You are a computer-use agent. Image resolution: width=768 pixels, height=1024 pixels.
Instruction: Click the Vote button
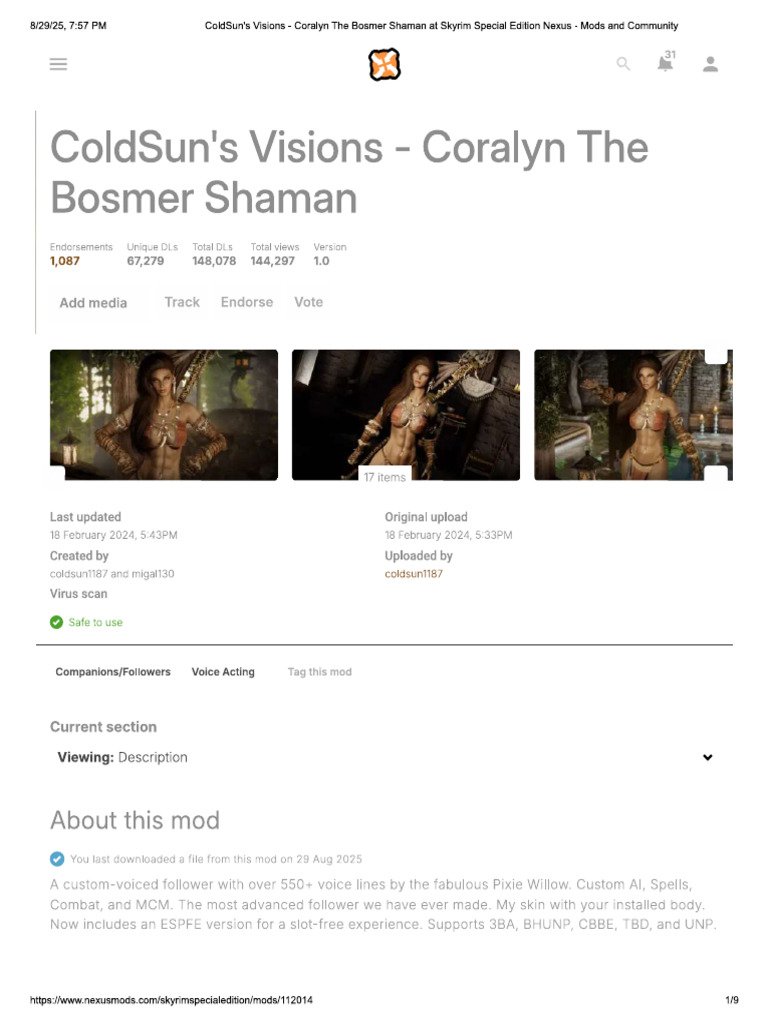(308, 302)
